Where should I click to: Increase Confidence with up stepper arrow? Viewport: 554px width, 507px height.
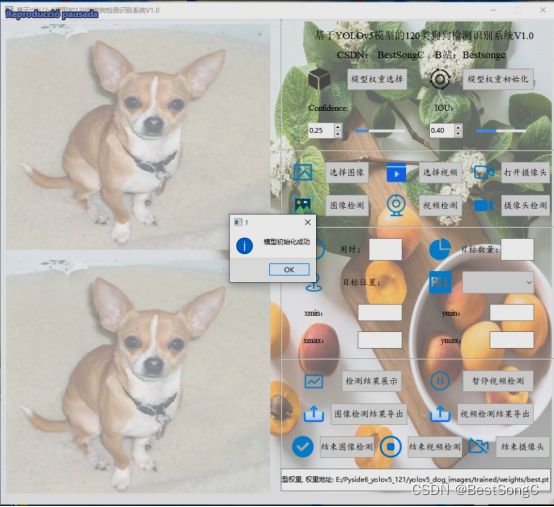(x=338, y=127)
